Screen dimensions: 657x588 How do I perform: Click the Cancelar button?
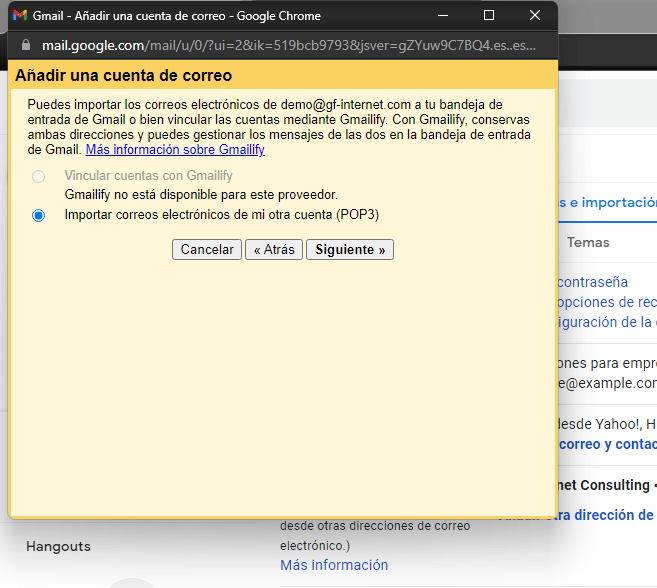(x=207, y=250)
